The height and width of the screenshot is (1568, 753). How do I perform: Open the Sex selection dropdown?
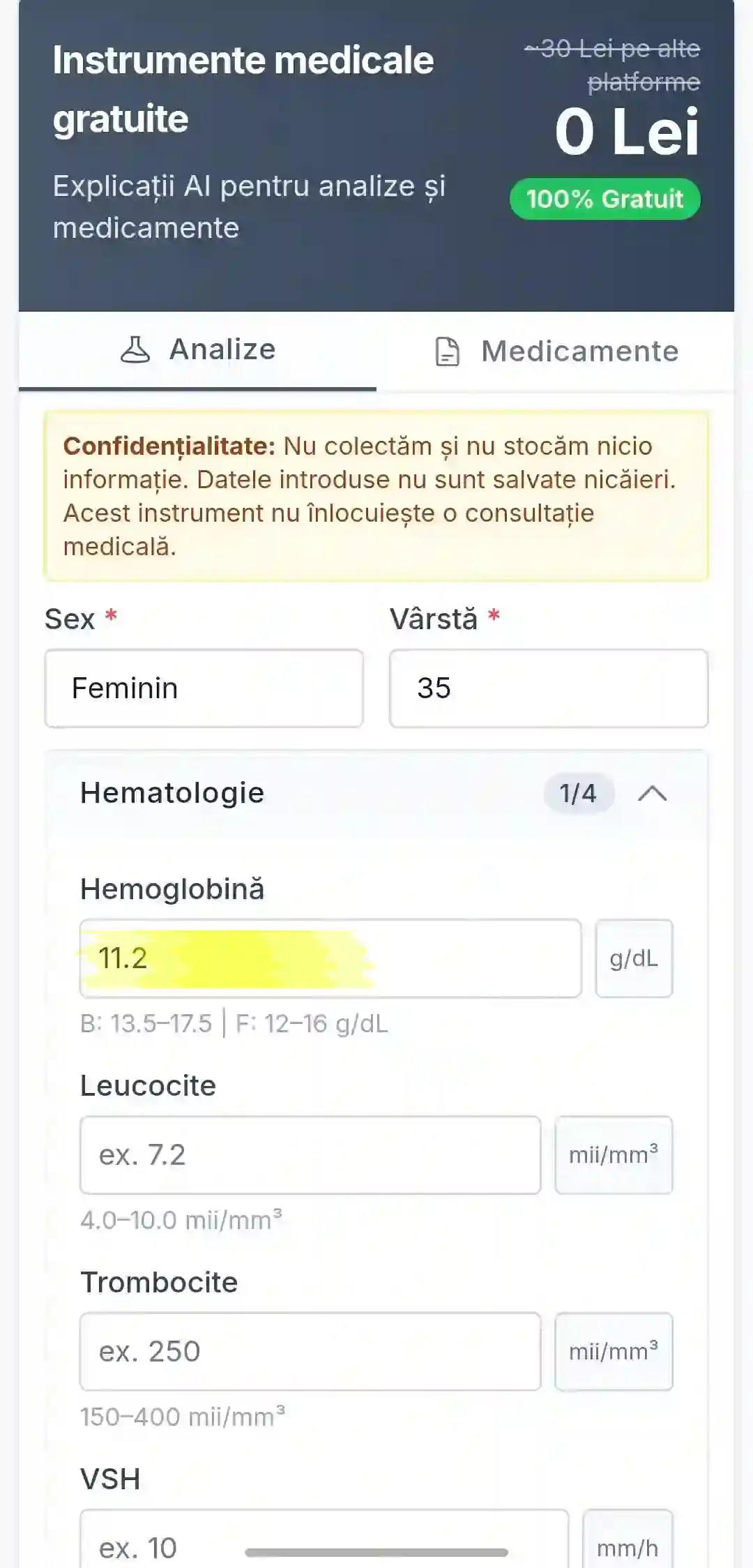[204, 688]
